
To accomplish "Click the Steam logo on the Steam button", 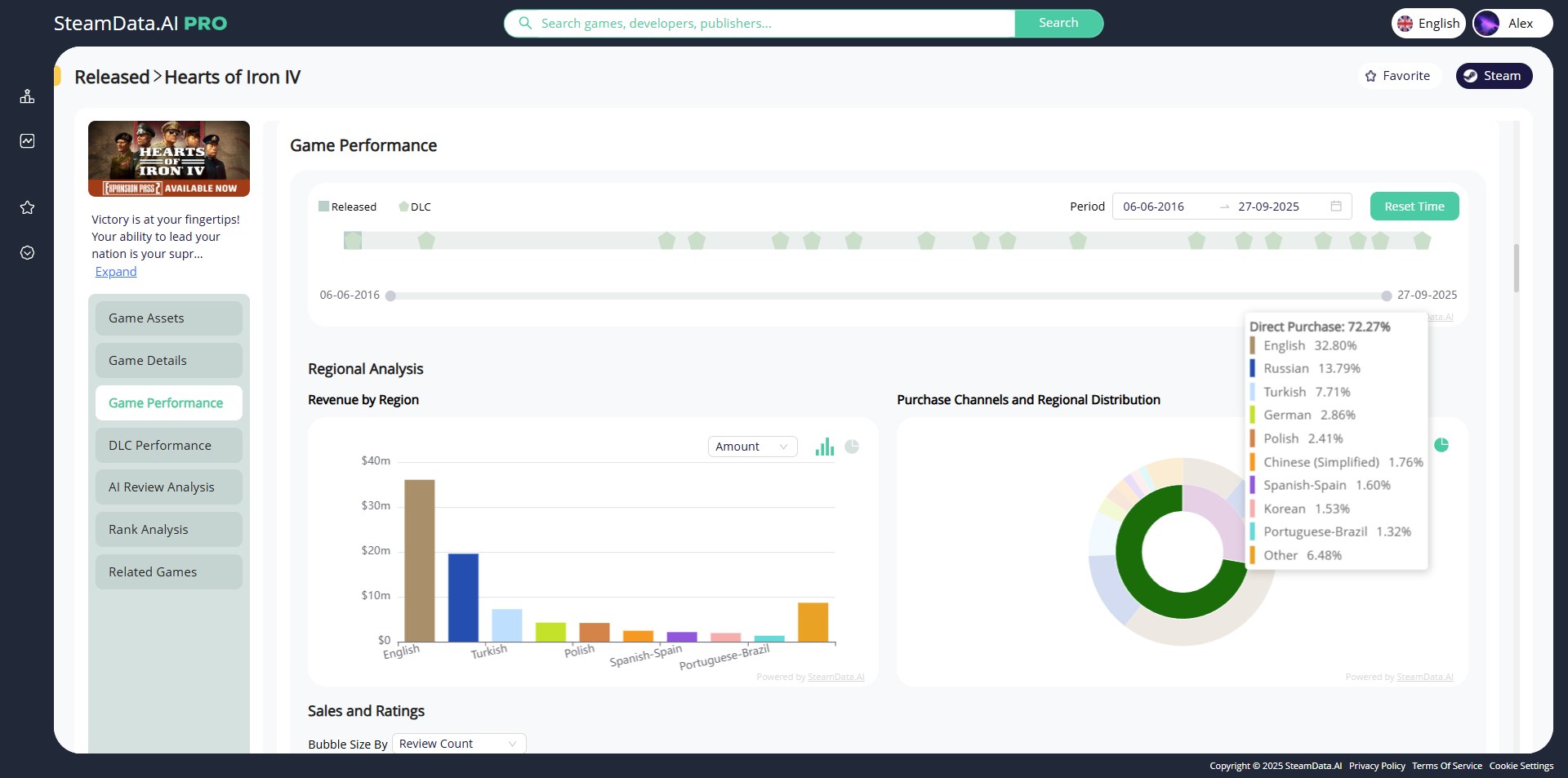I will click(x=1471, y=76).
